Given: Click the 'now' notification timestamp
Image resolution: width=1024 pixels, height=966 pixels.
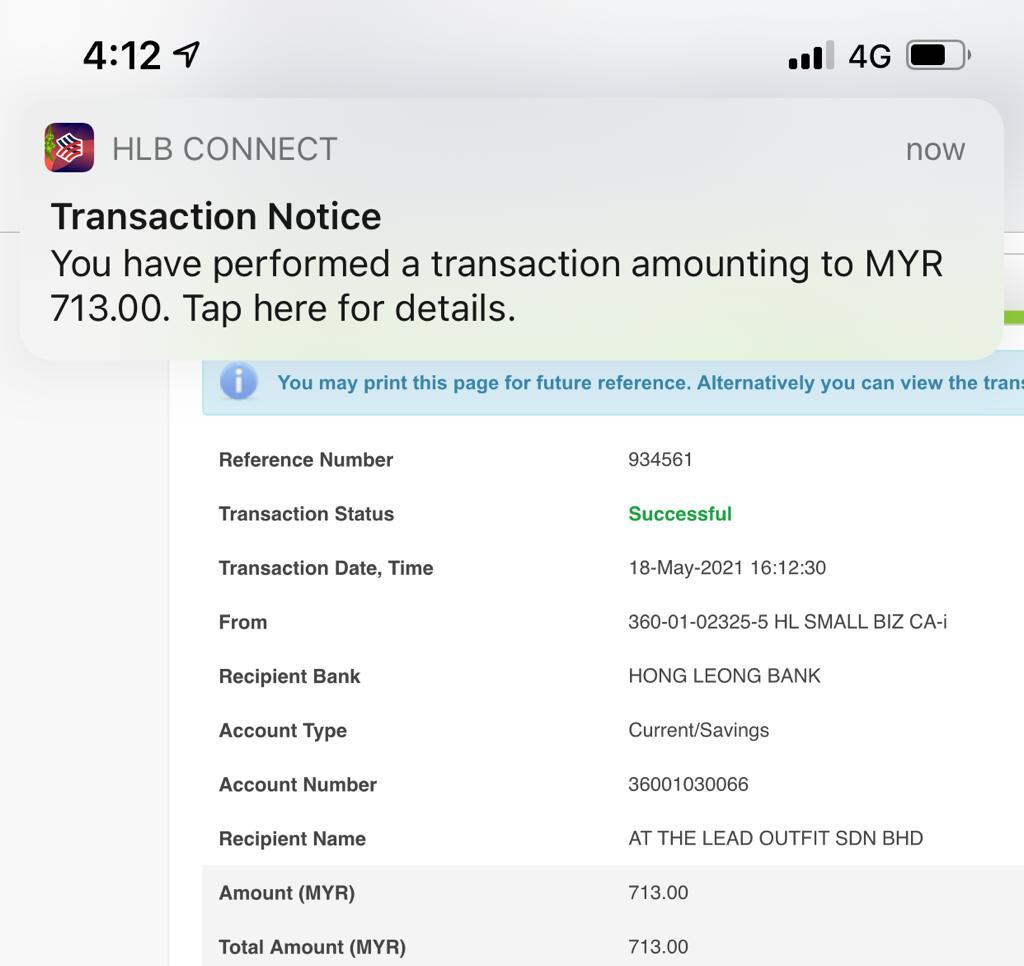Looking at the screenshot, I should (x=935, y=150).
